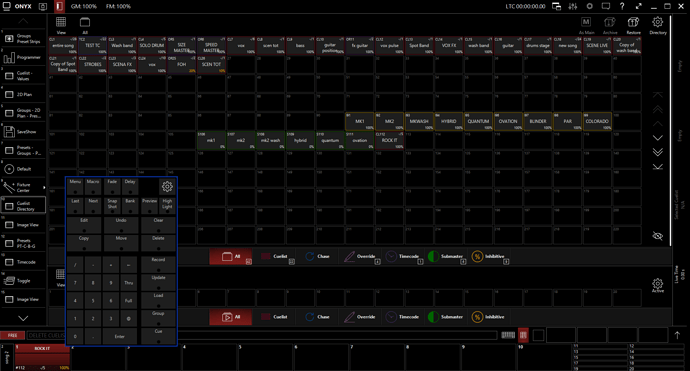Page down with the double chevron arrow
This screenshot has width=690, height=371.
coord(657,152)
